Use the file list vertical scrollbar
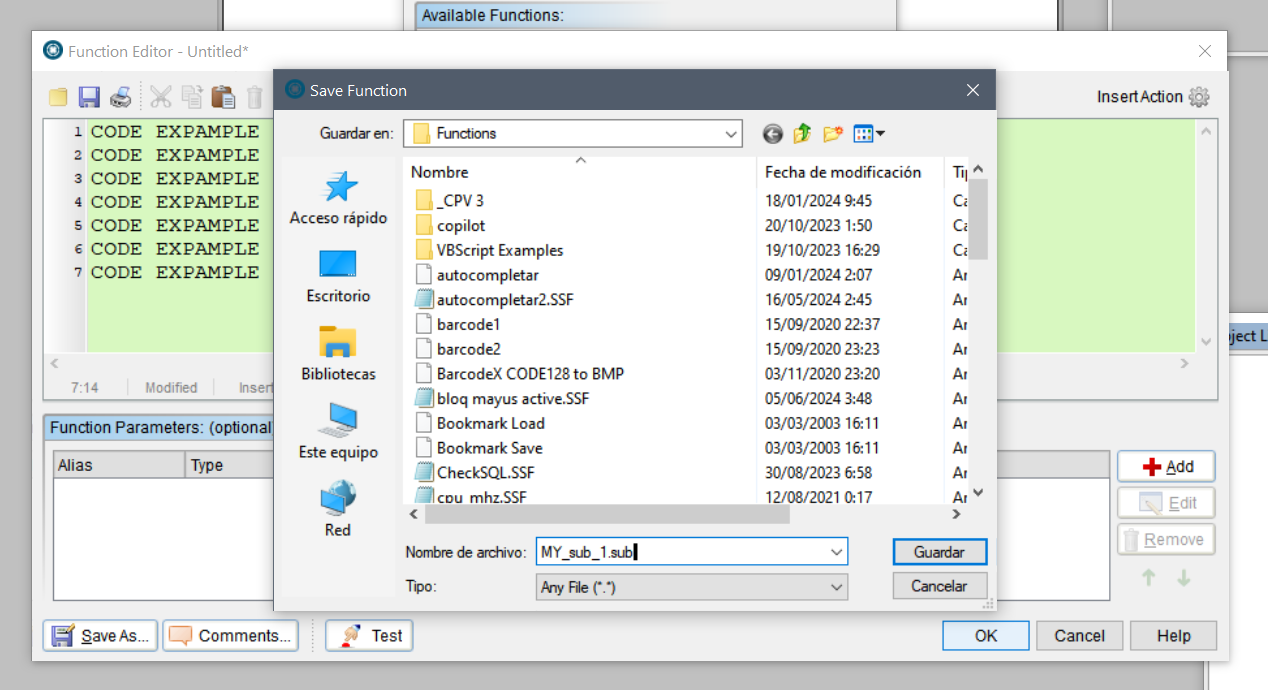The width and height of the screenshot is (1268, 690). (x=979, y=219)
